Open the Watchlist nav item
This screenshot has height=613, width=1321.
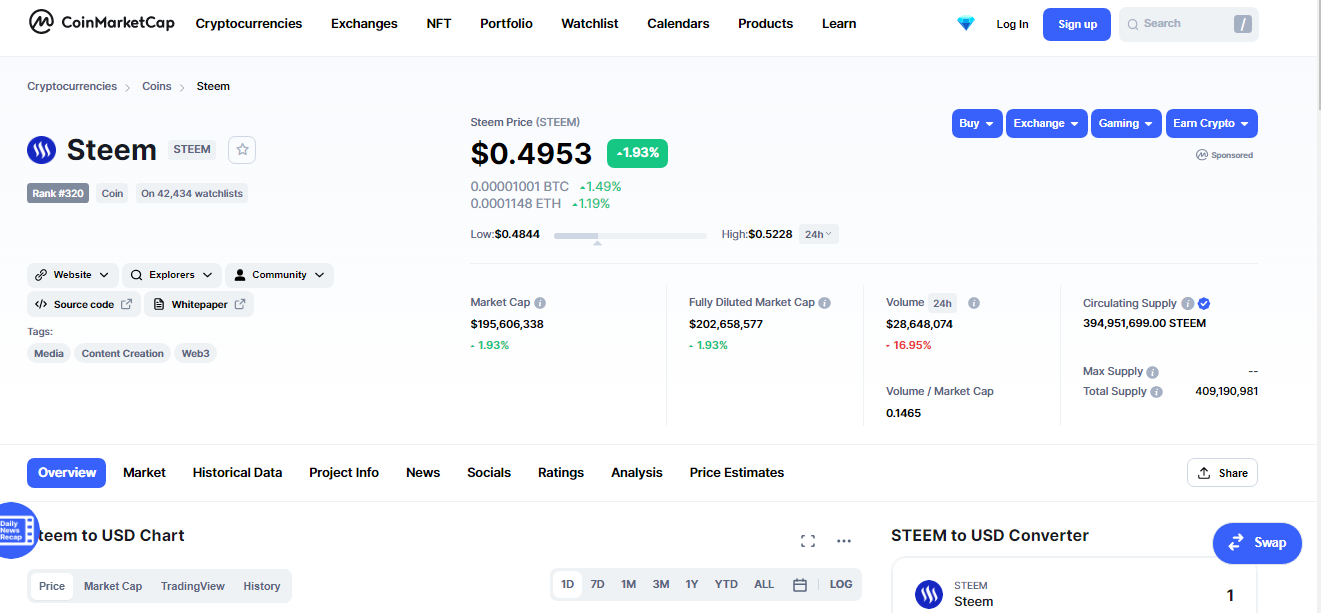coord(590,23)
